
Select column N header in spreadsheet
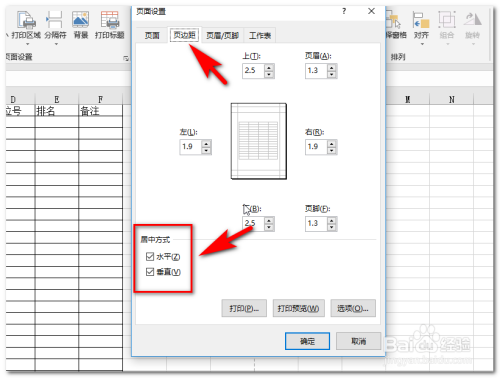pyautogui.click(x=452, y=99)
